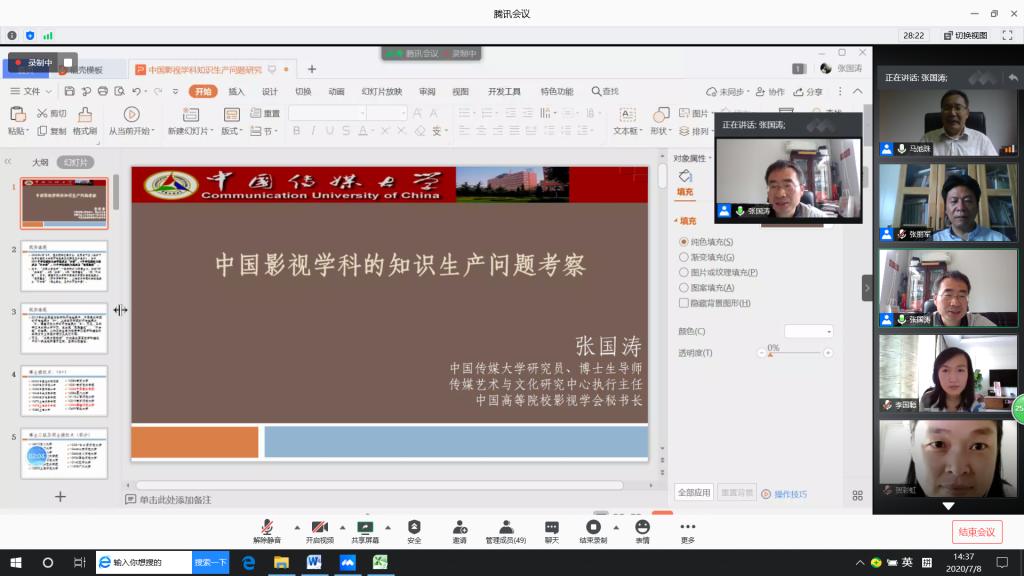The height and width of the screenshot is (576, 1024).
Task: Increase transparency with plus button
Action: pos(828,353)
